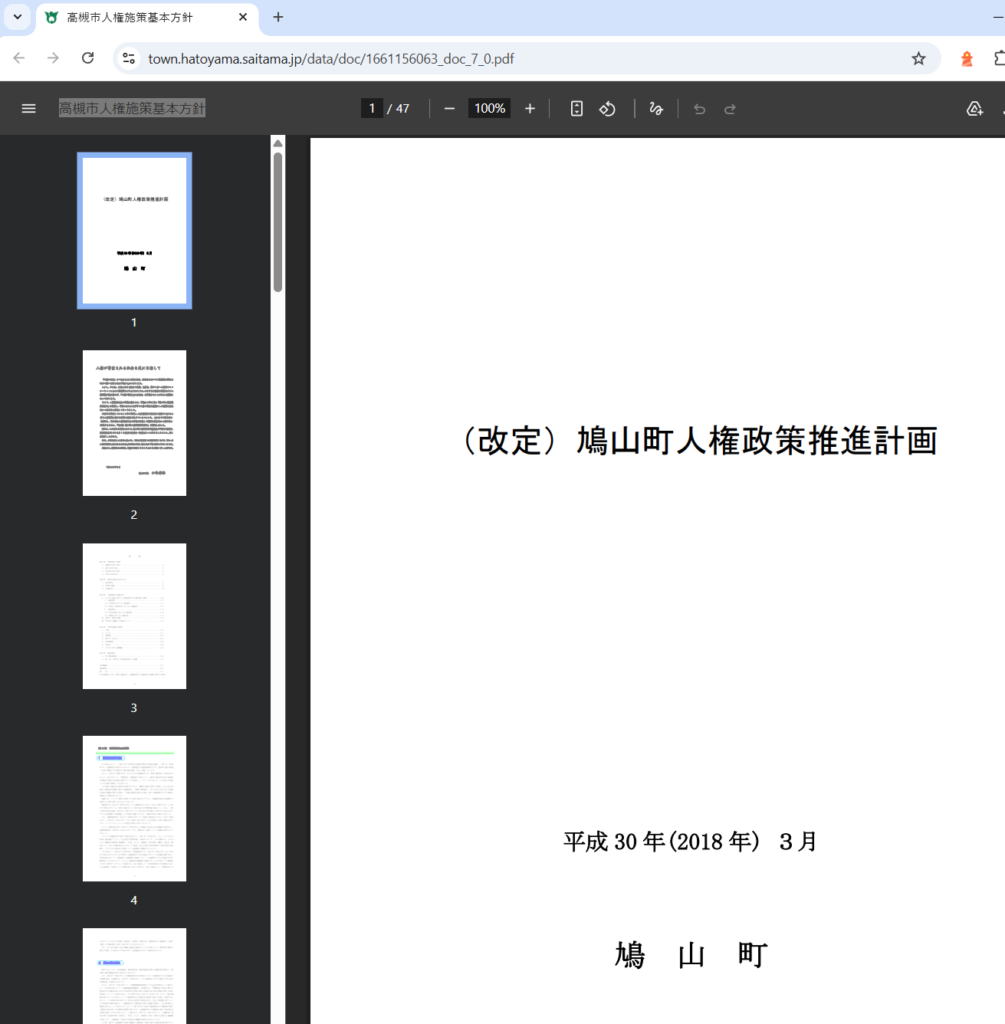This screenshot has width=1005, height=1024.
Task: Click the zoom in plus icon
Action: (x=530, y=108)
